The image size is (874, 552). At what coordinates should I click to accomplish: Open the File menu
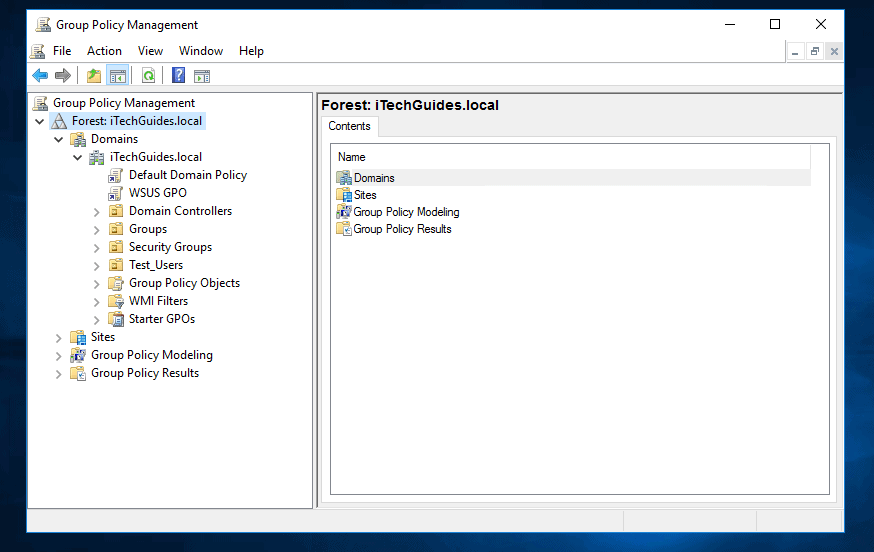pos(62,51)
